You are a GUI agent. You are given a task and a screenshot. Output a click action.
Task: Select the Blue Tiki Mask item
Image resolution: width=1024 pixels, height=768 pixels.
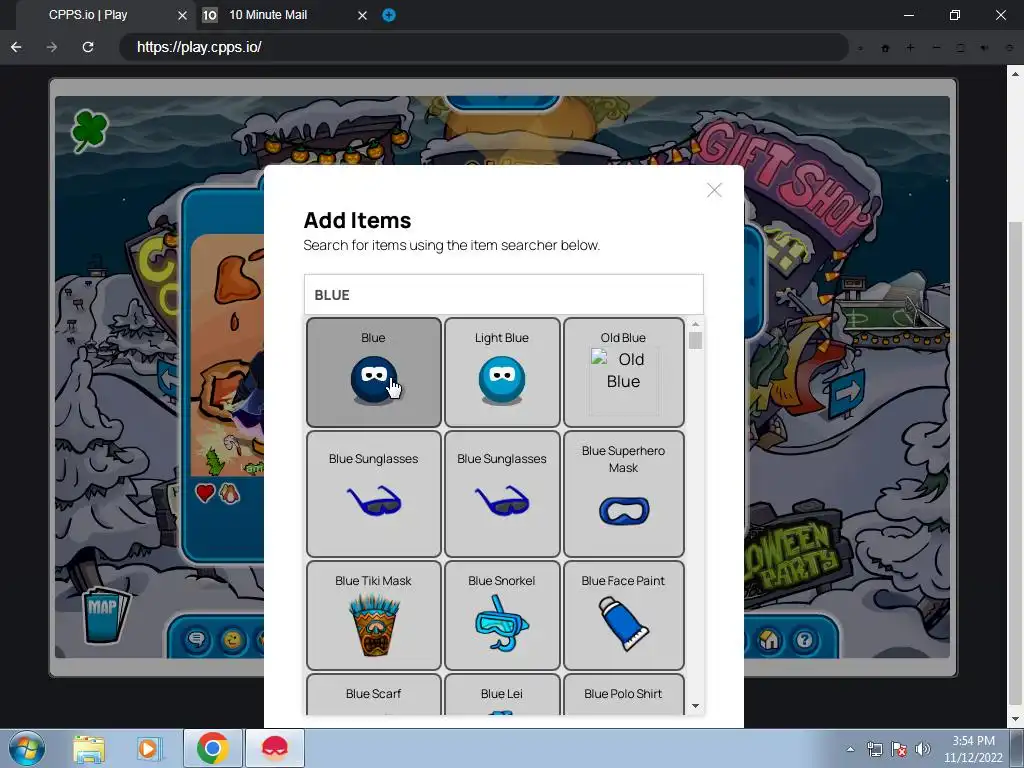(374, 615)
